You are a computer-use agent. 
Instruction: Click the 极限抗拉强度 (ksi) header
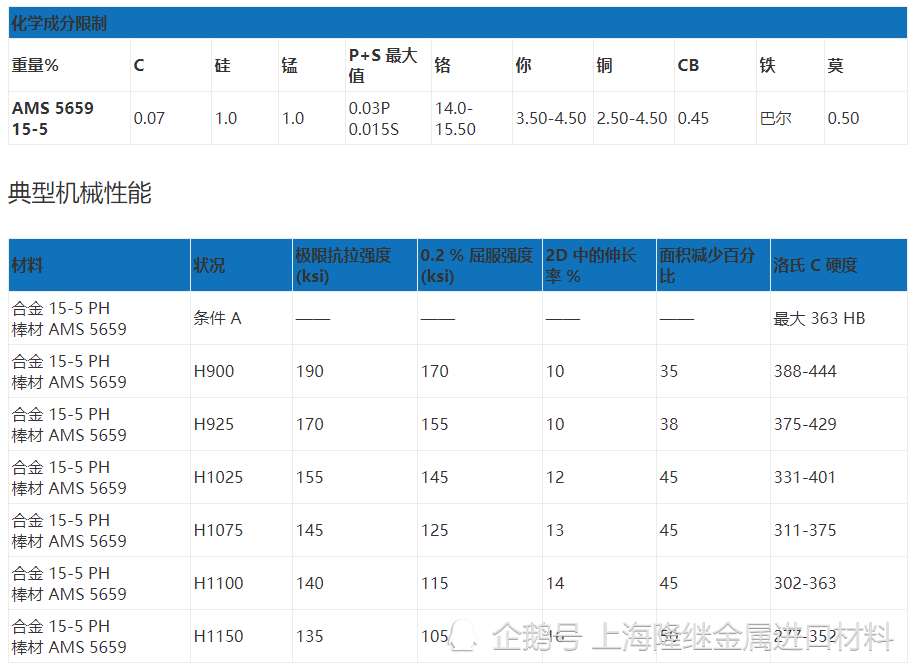346,264
